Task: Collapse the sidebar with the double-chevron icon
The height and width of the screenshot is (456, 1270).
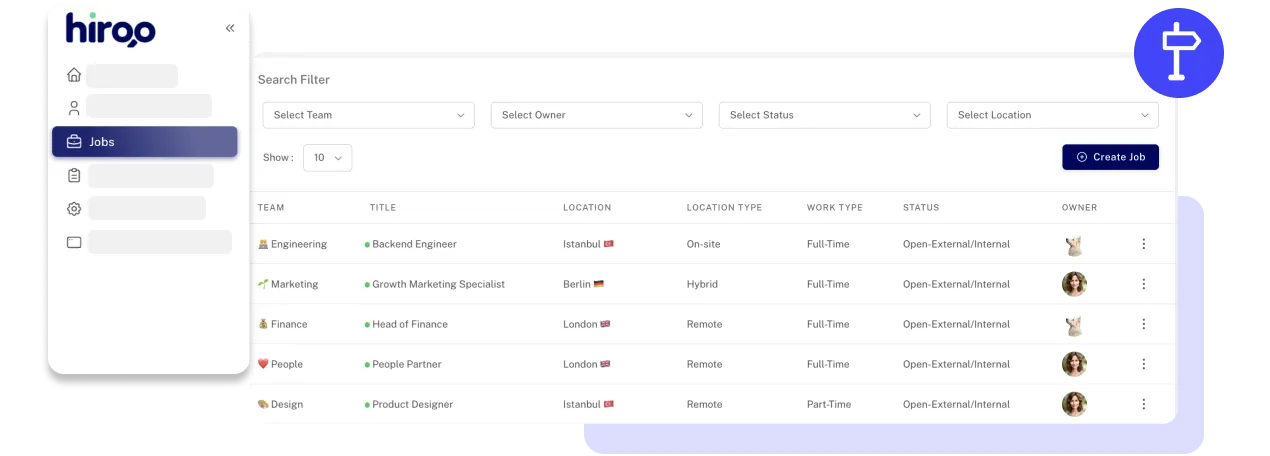Action: pyautogui.click(x=230, y=28)
